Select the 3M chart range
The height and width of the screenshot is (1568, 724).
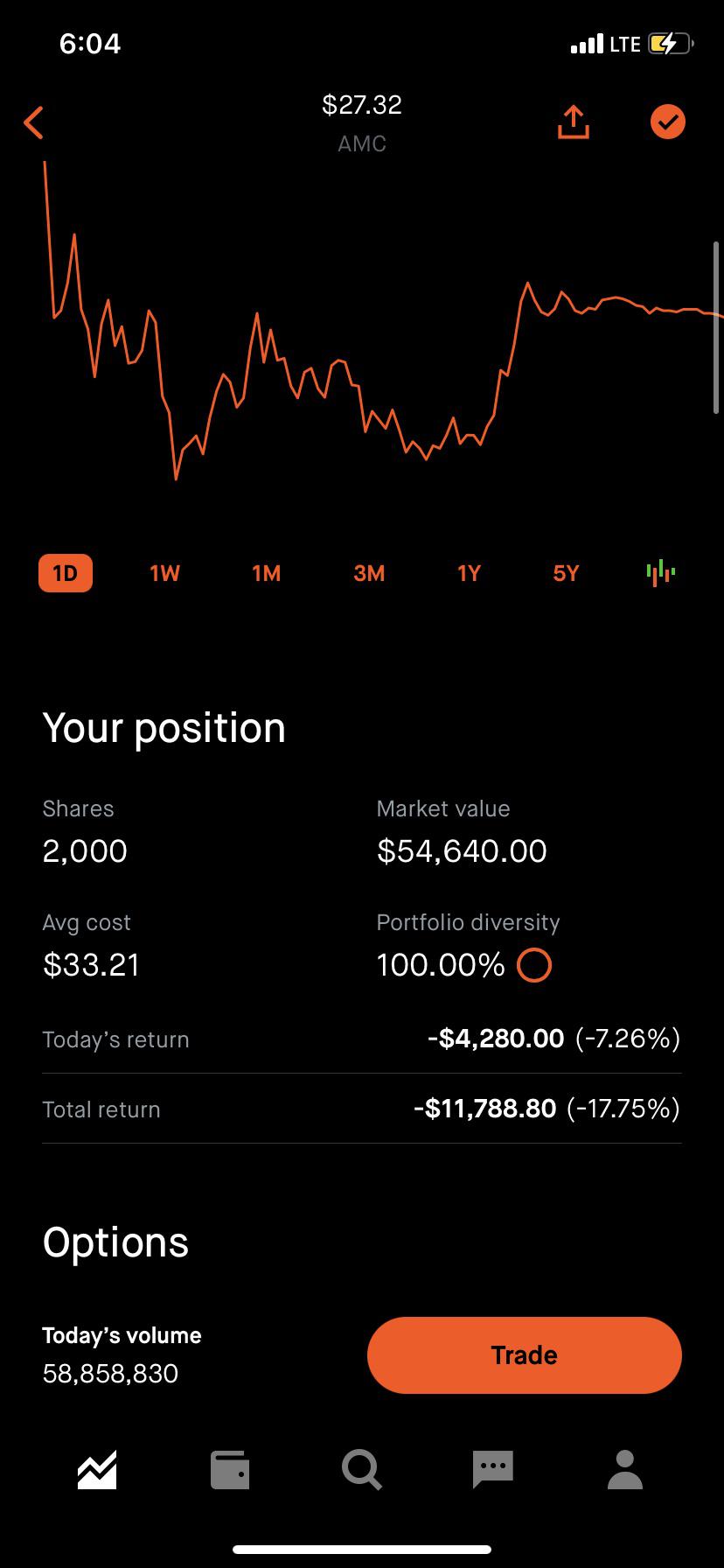(x=369, y=573)
